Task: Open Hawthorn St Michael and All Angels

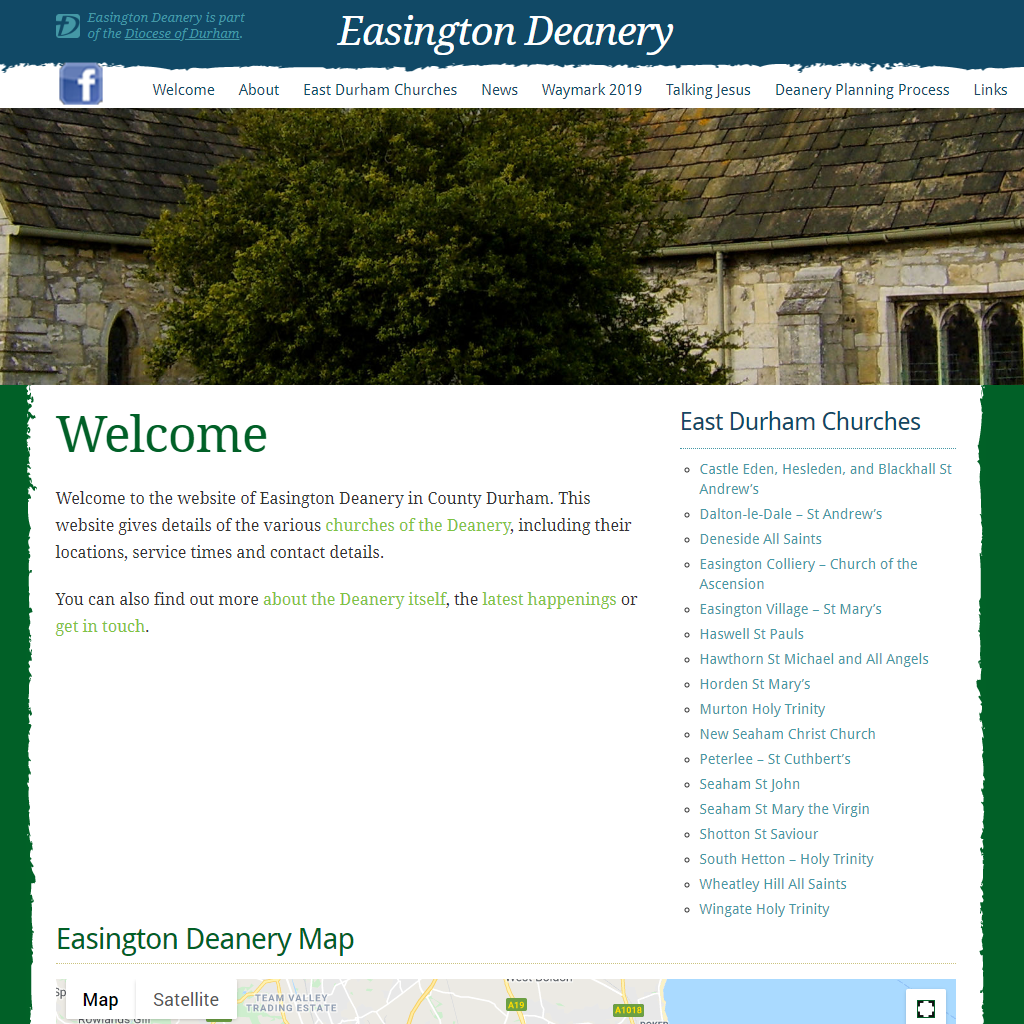Action: (814, 660)
